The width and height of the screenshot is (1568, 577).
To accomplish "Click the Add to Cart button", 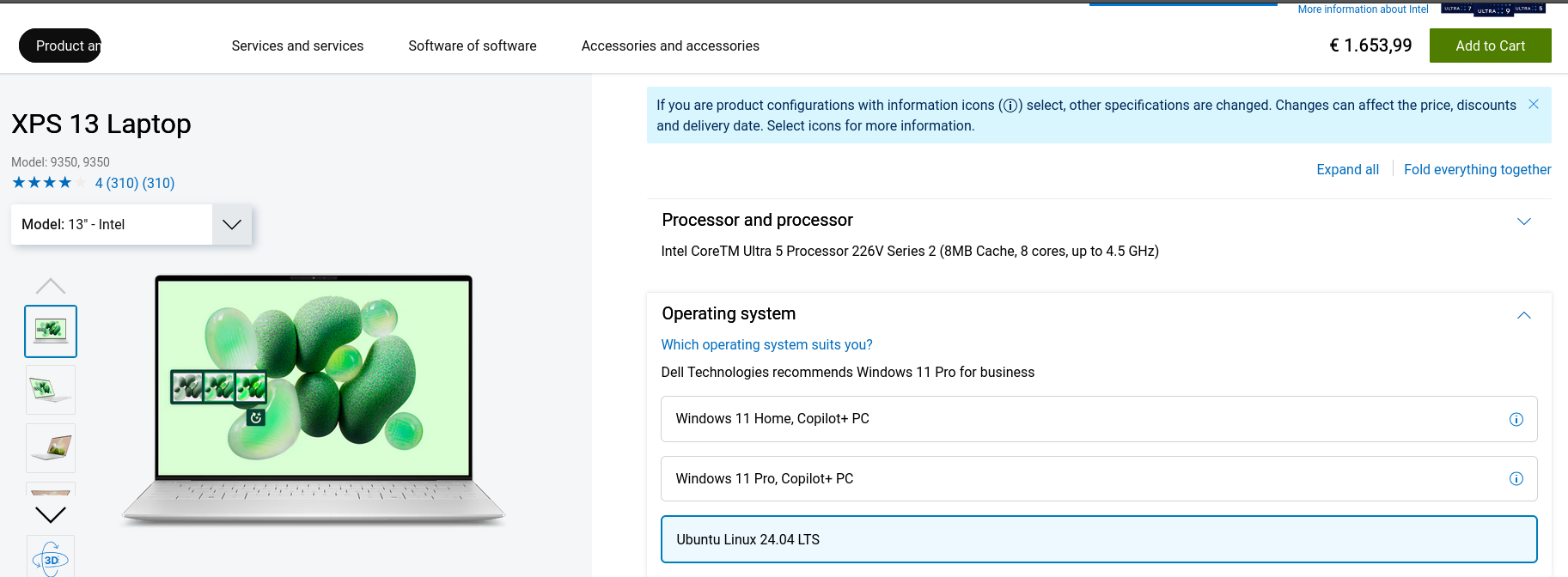I will pos(1490,46).
